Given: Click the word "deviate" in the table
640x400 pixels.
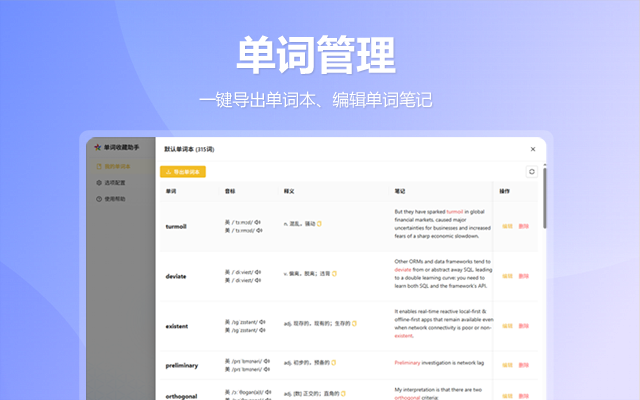Looking at the screenshot, I should pos(176,276).
